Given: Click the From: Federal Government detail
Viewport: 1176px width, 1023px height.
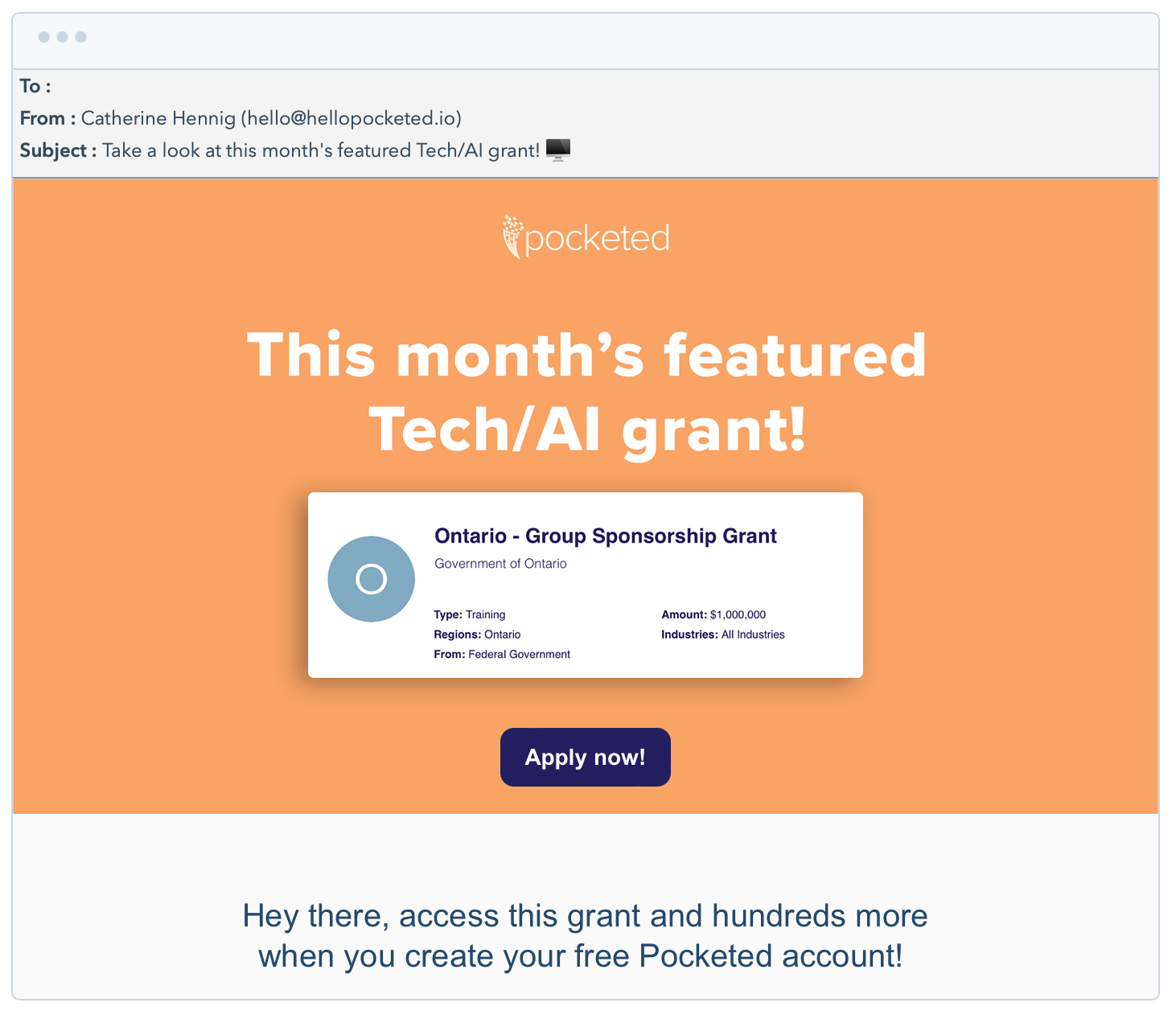Looking at the screenshot, I should [502, 655].
